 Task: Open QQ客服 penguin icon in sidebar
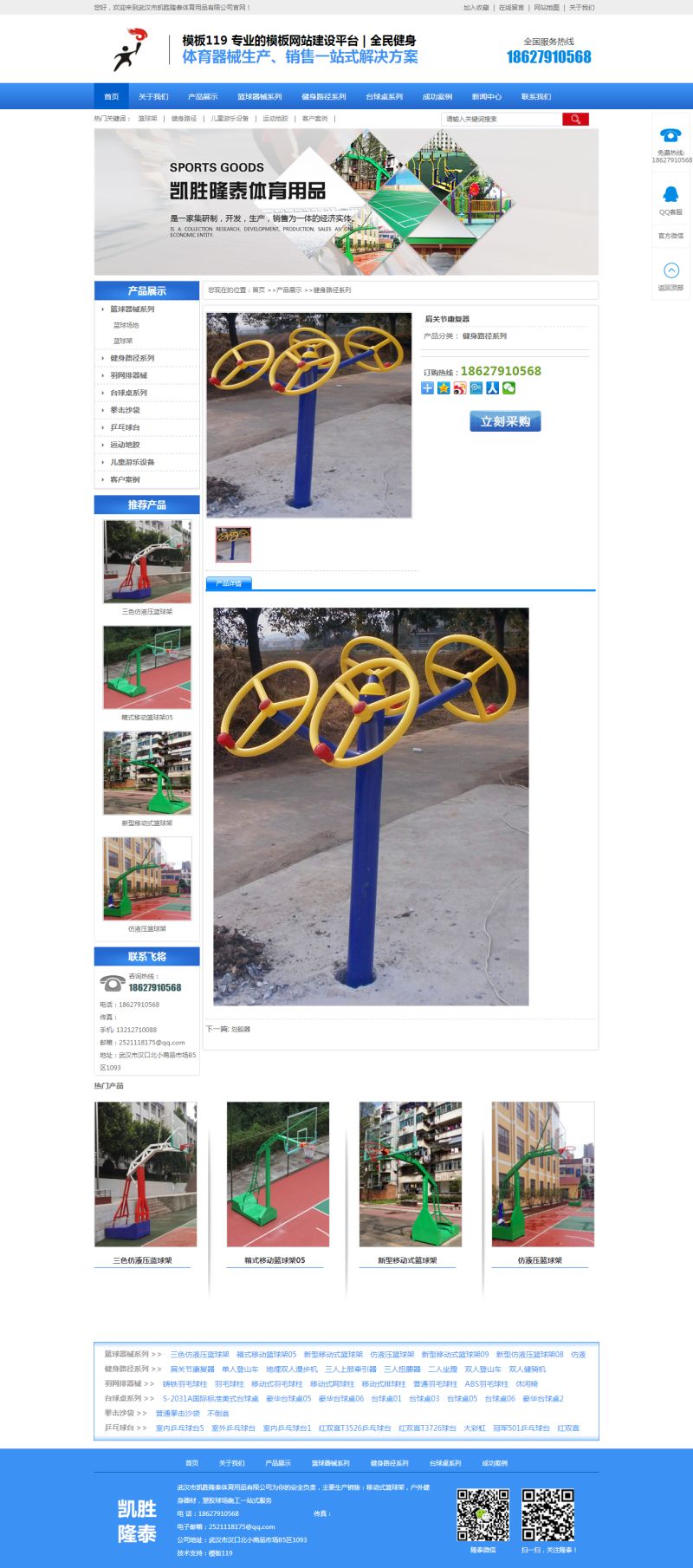click(x=670, y=195)
